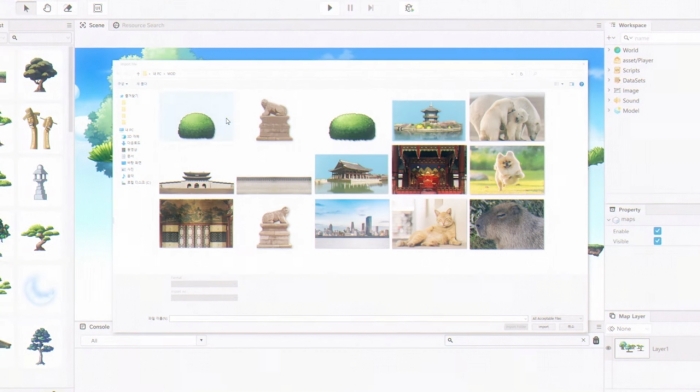
Task: Select the arrow selection tool in toolbar
Action: pyautogui.click(x=26, y=8)
